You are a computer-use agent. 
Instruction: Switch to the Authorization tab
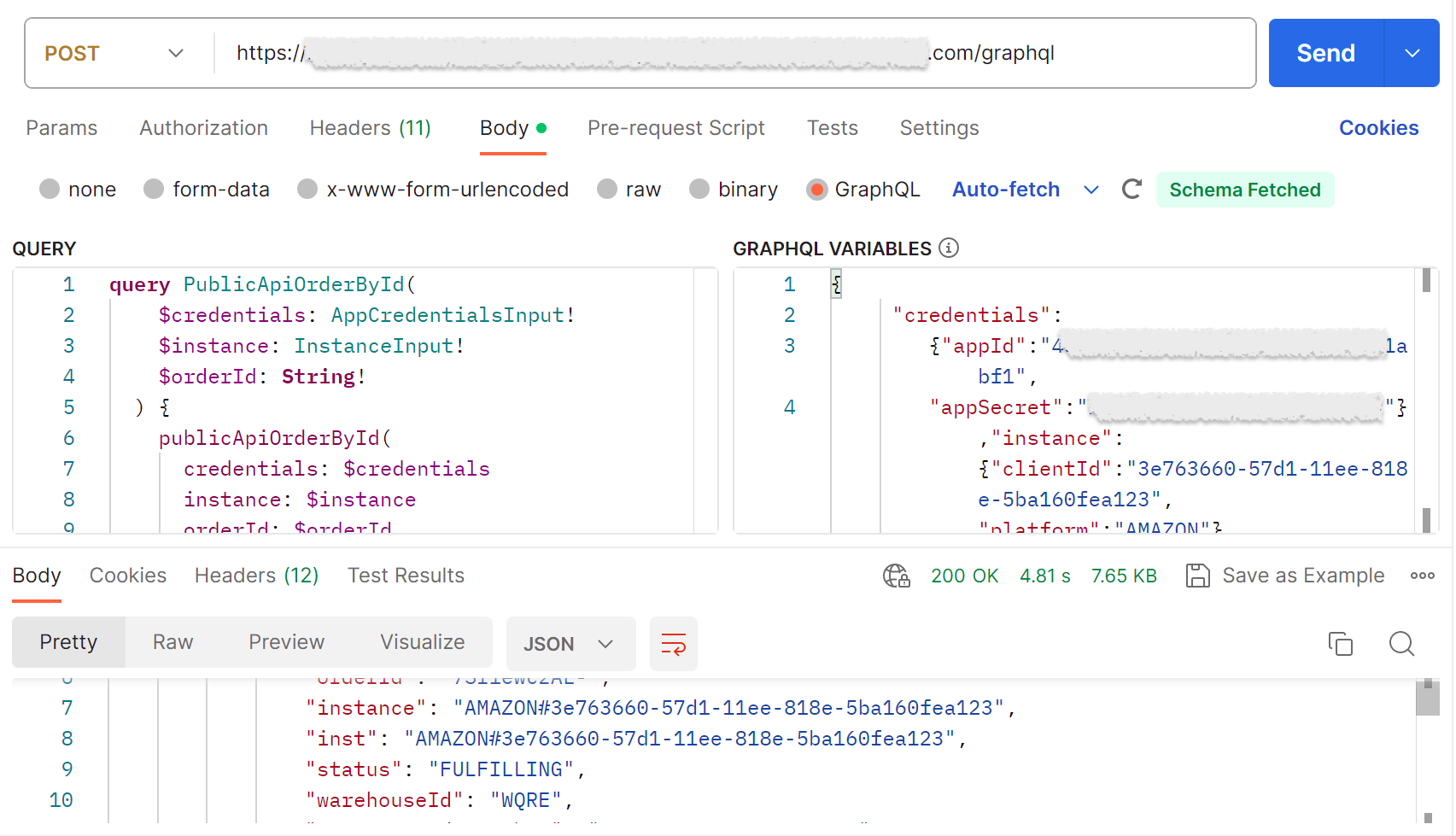coord(203,128)
